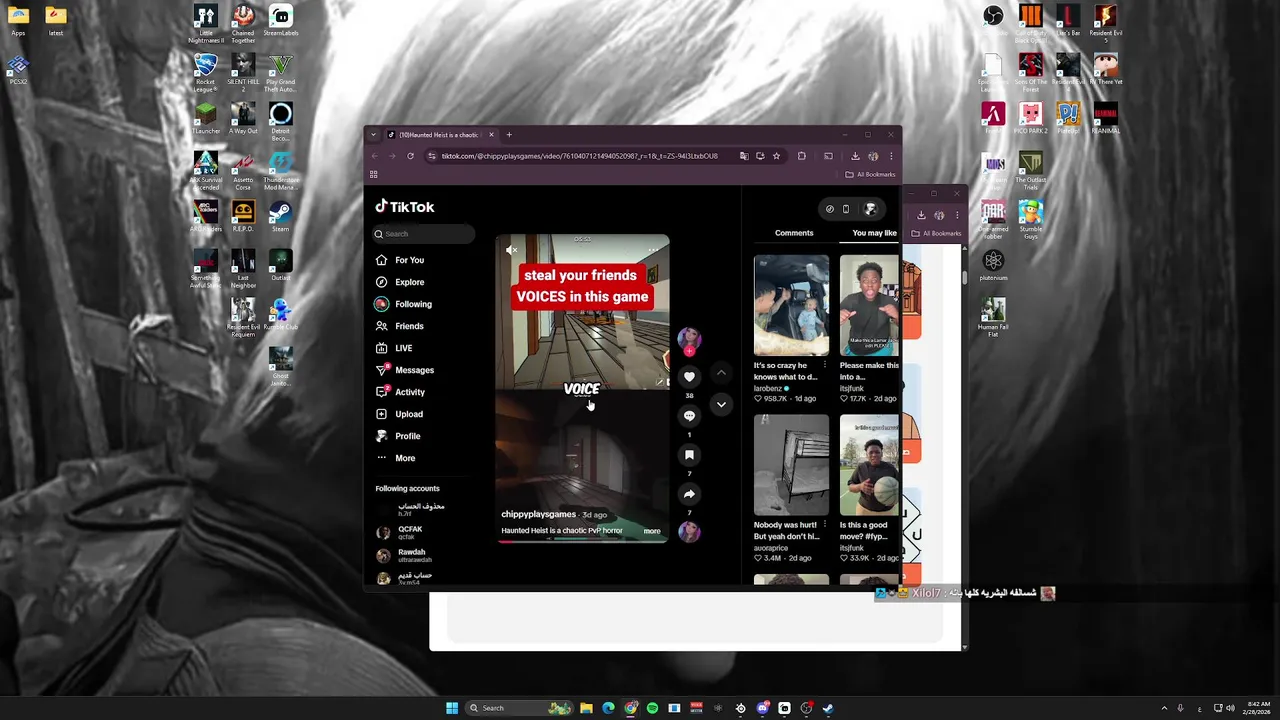Open a new Chrome tab
The height and width of the screenshot is (720, 1280).
tap(509, 135)
